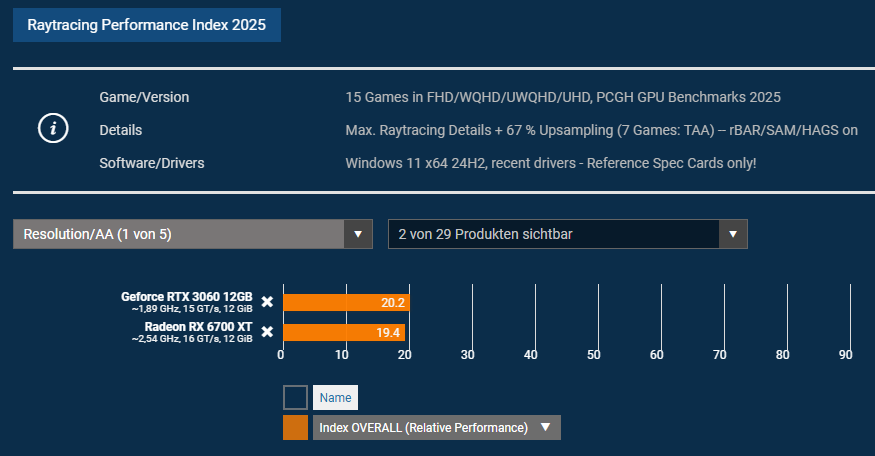875x456 pixels.
Task: Click the Game/Version label
Action: pyautogui.click(x=144, y=97)
